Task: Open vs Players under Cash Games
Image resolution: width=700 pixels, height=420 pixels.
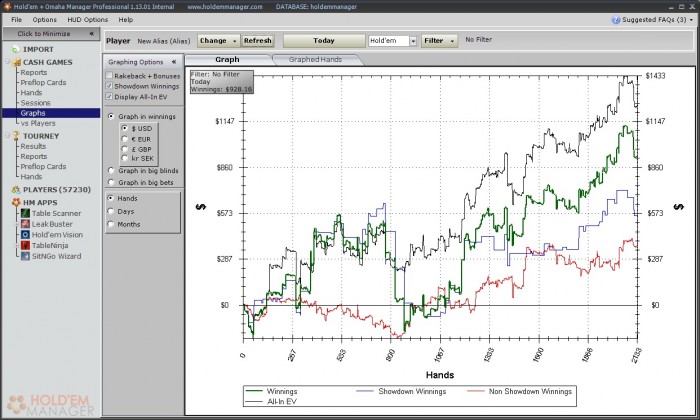Action: click(x=37, y=123)
